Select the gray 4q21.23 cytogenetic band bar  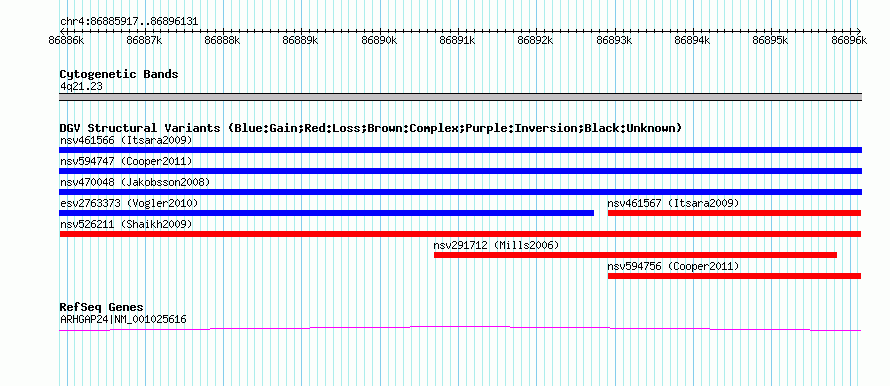pos(460,97)
